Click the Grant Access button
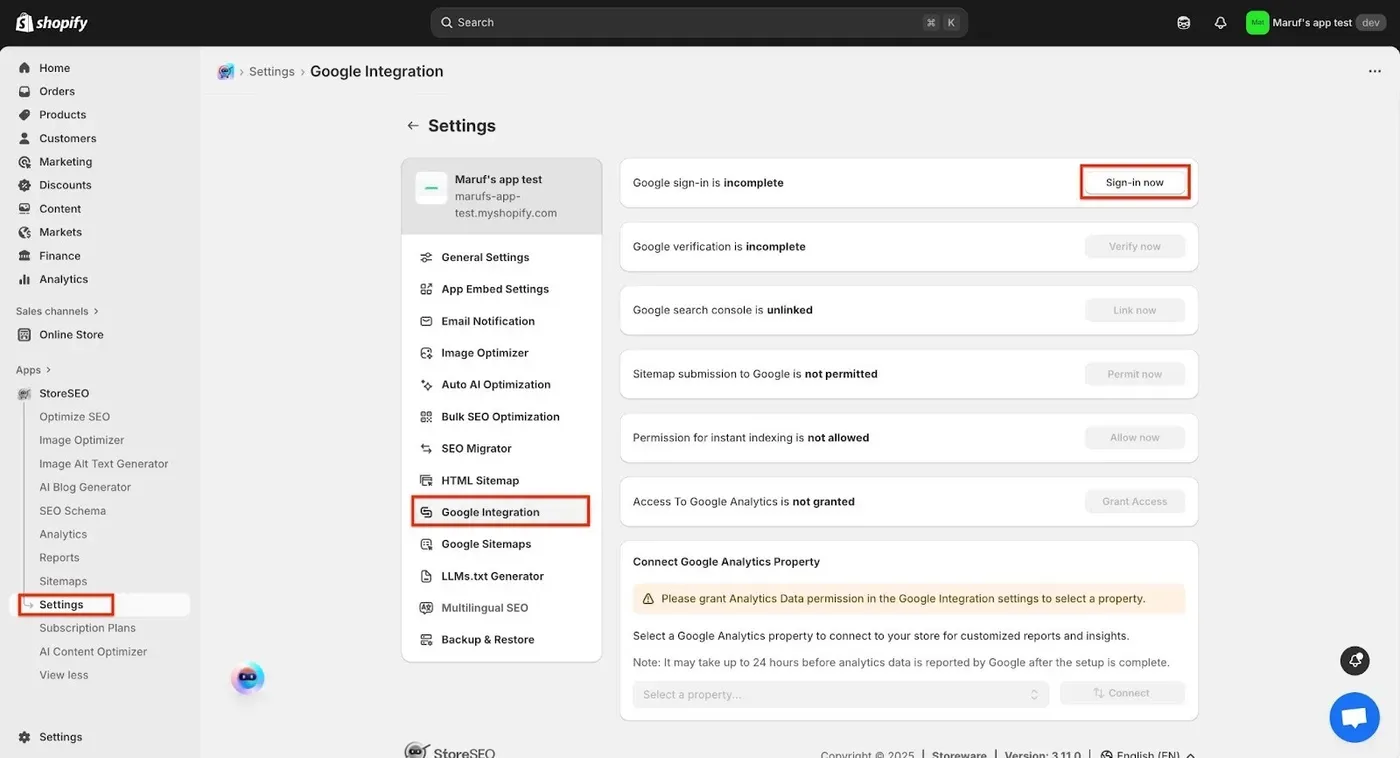This screenshot has width=1400, height=758. (1135, 502)
